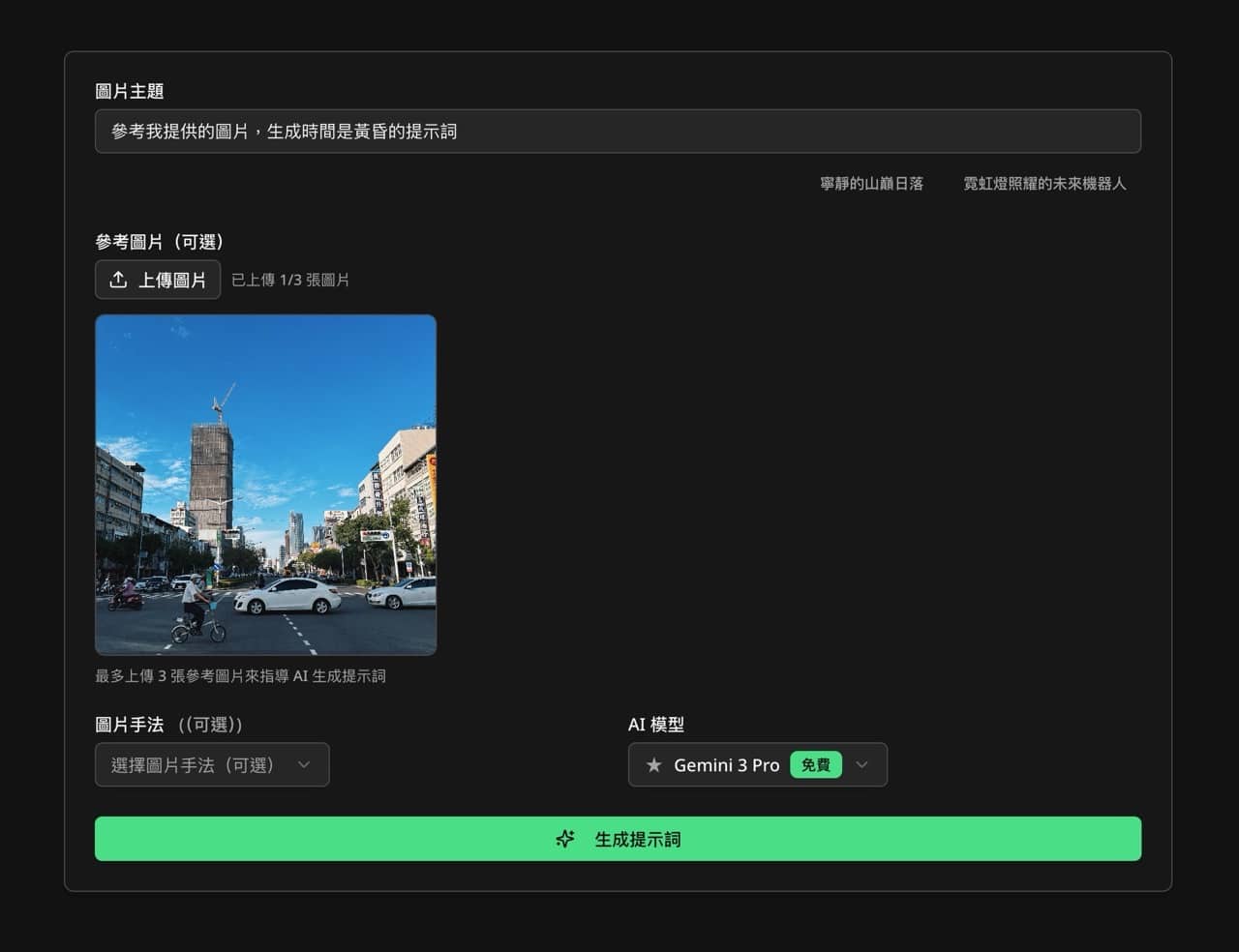Viewport: 1239px width, 952px height.
Task: Select the sparkle icon on the generate button
Action: click(564, 839)
